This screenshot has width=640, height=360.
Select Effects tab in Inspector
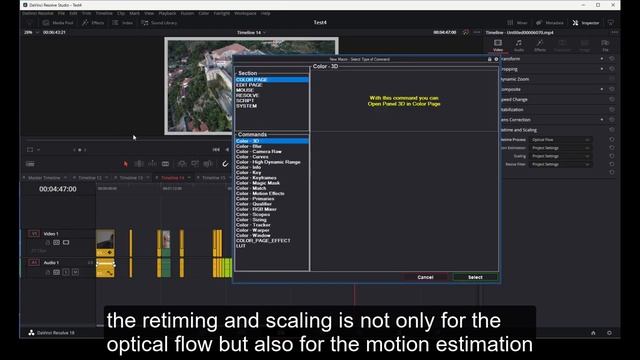[540, 45]
